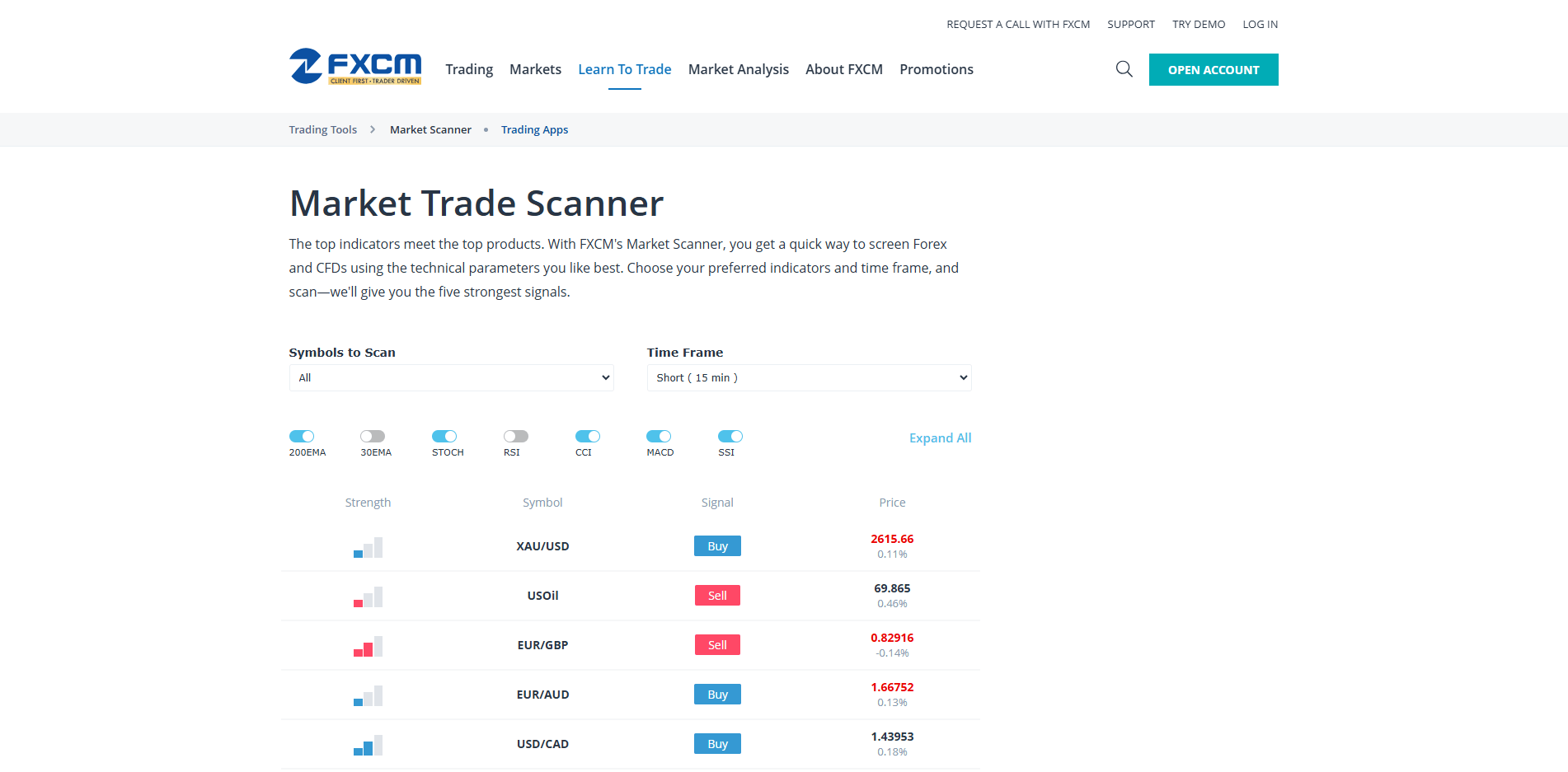
Task: Click Buy button for USD/CAD
Action: point(717,744)
